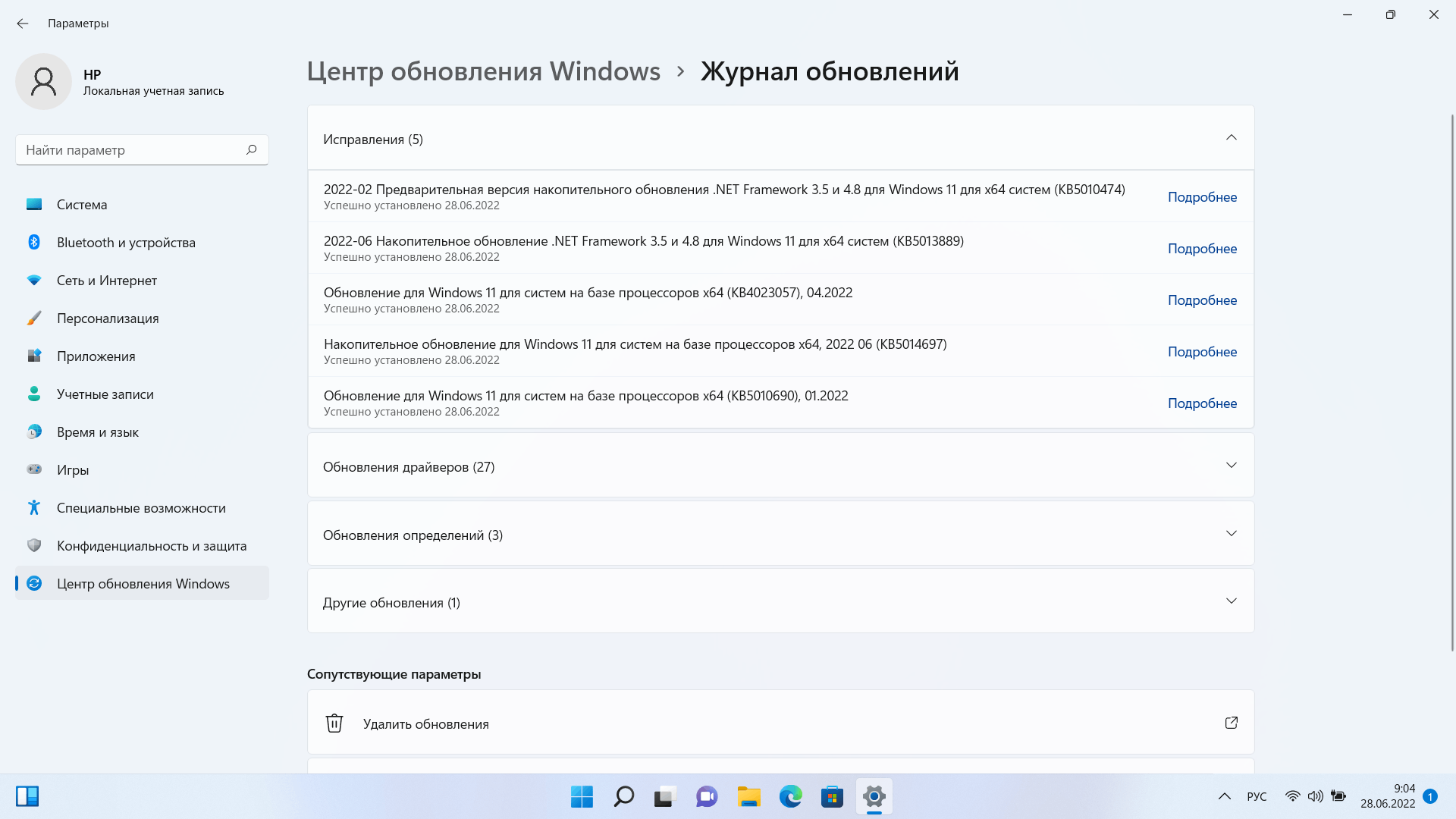Click the accessibility figure icon
Image resolution: width=1456 pixels, height=819 pixels.
34,507
